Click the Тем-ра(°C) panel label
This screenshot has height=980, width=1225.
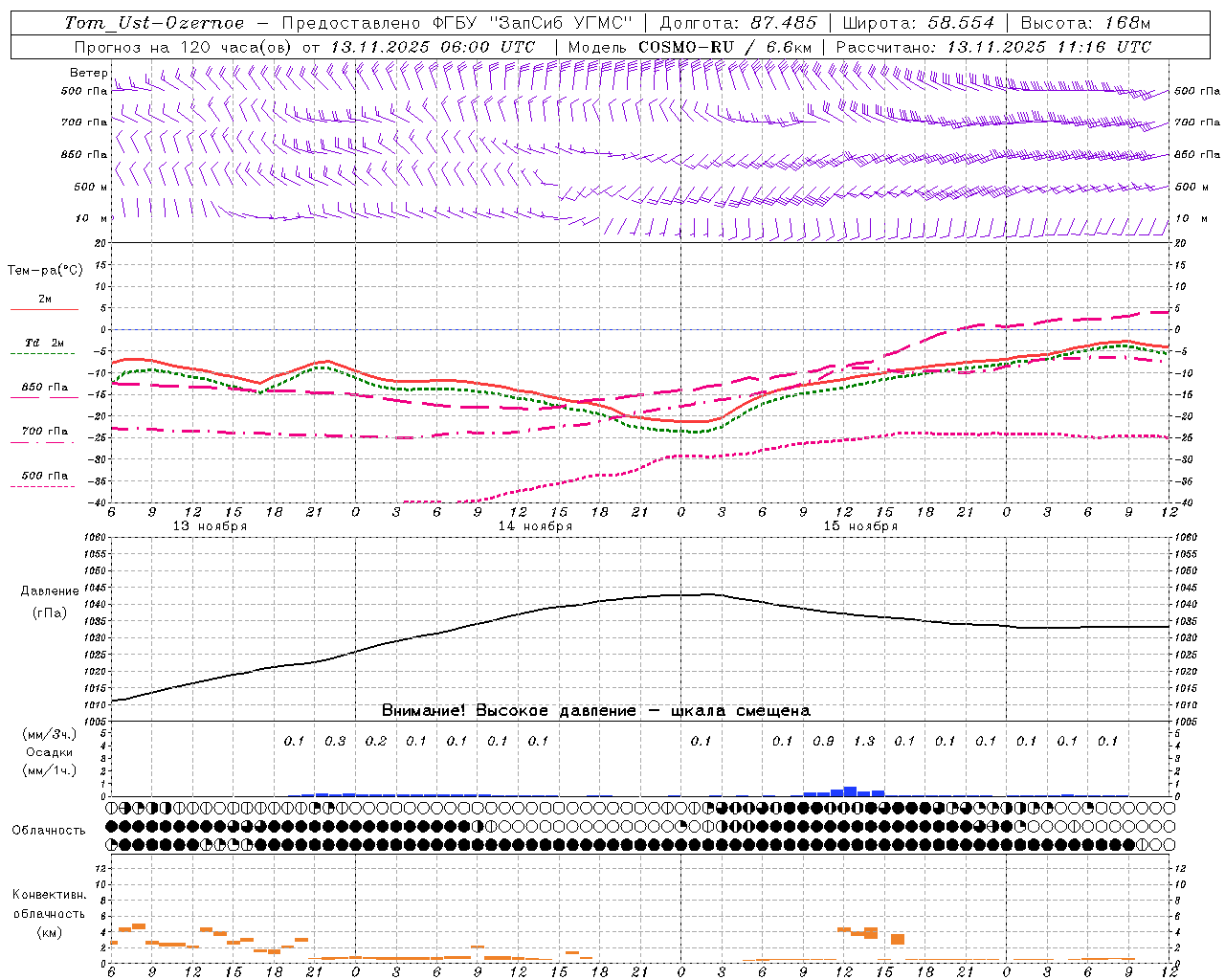[45, 271]
